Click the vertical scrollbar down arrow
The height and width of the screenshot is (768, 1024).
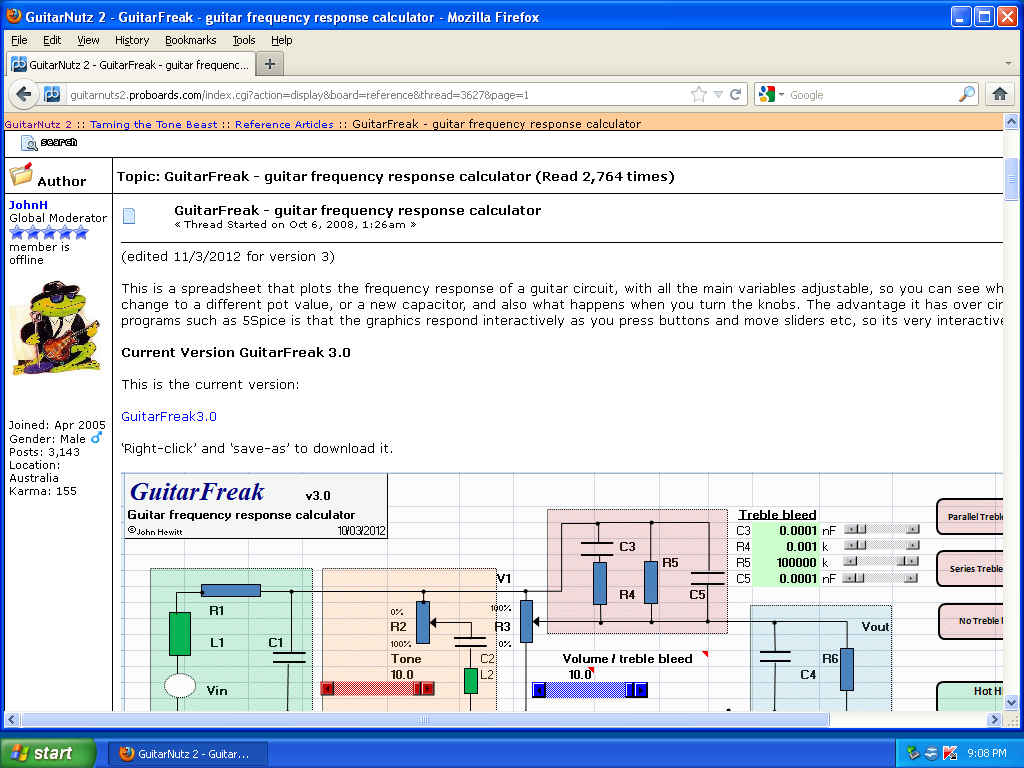point(1011,703)
